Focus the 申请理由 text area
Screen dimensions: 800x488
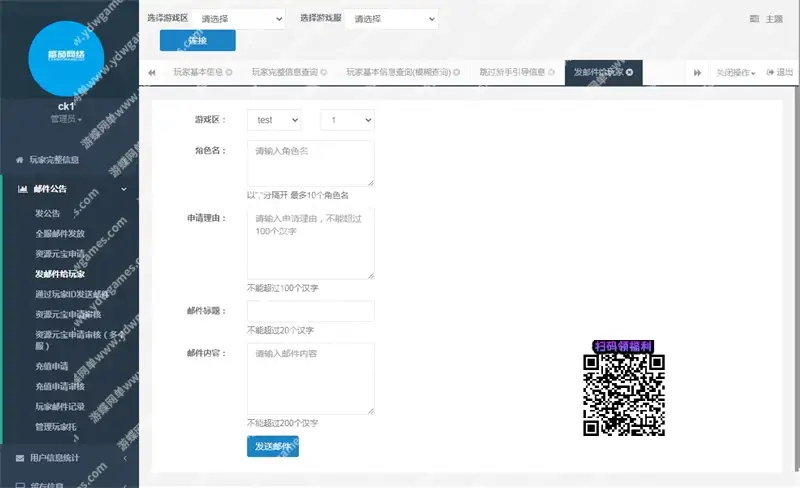point(311,243)
